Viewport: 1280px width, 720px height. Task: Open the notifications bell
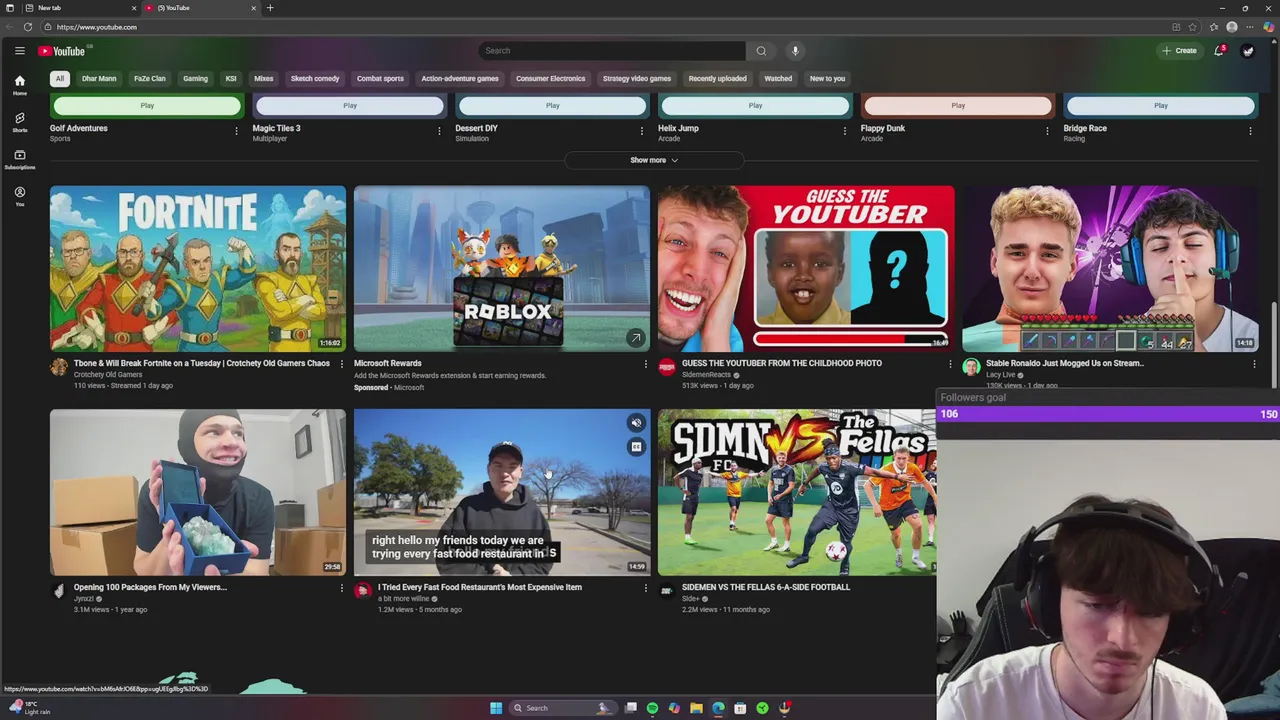(1219, 51)
